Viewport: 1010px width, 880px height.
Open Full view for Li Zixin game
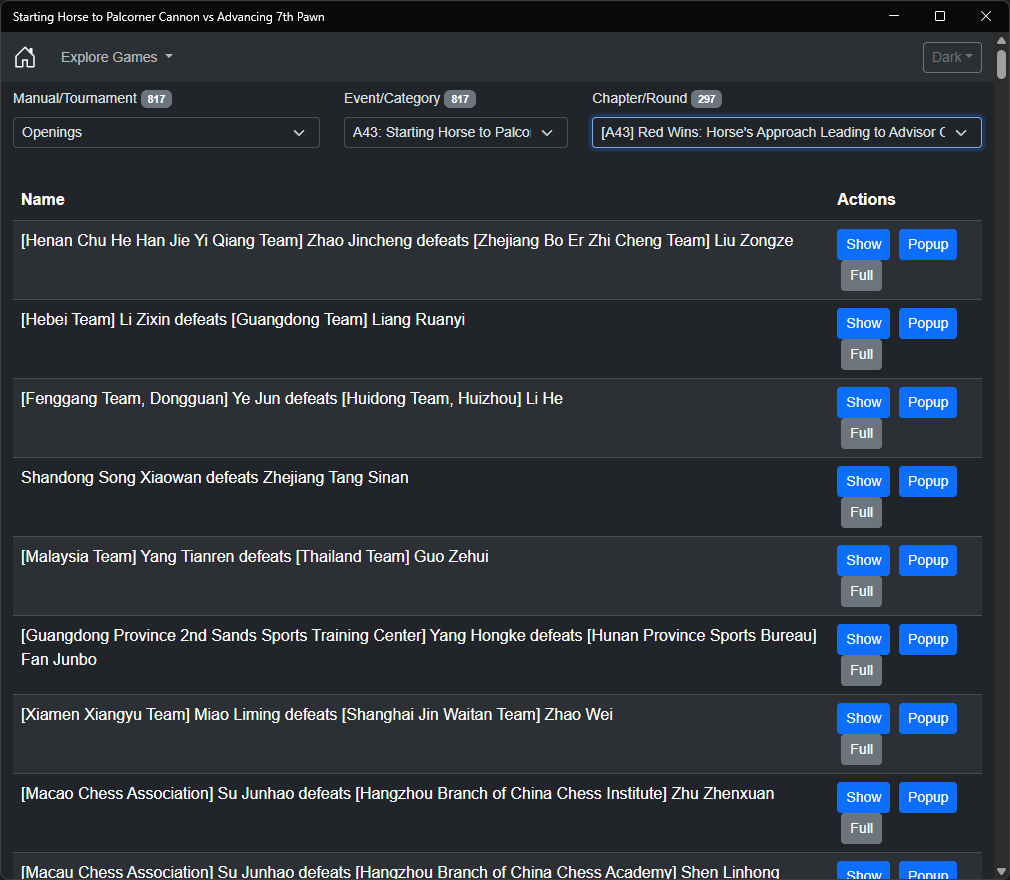[x=861, y=354]
